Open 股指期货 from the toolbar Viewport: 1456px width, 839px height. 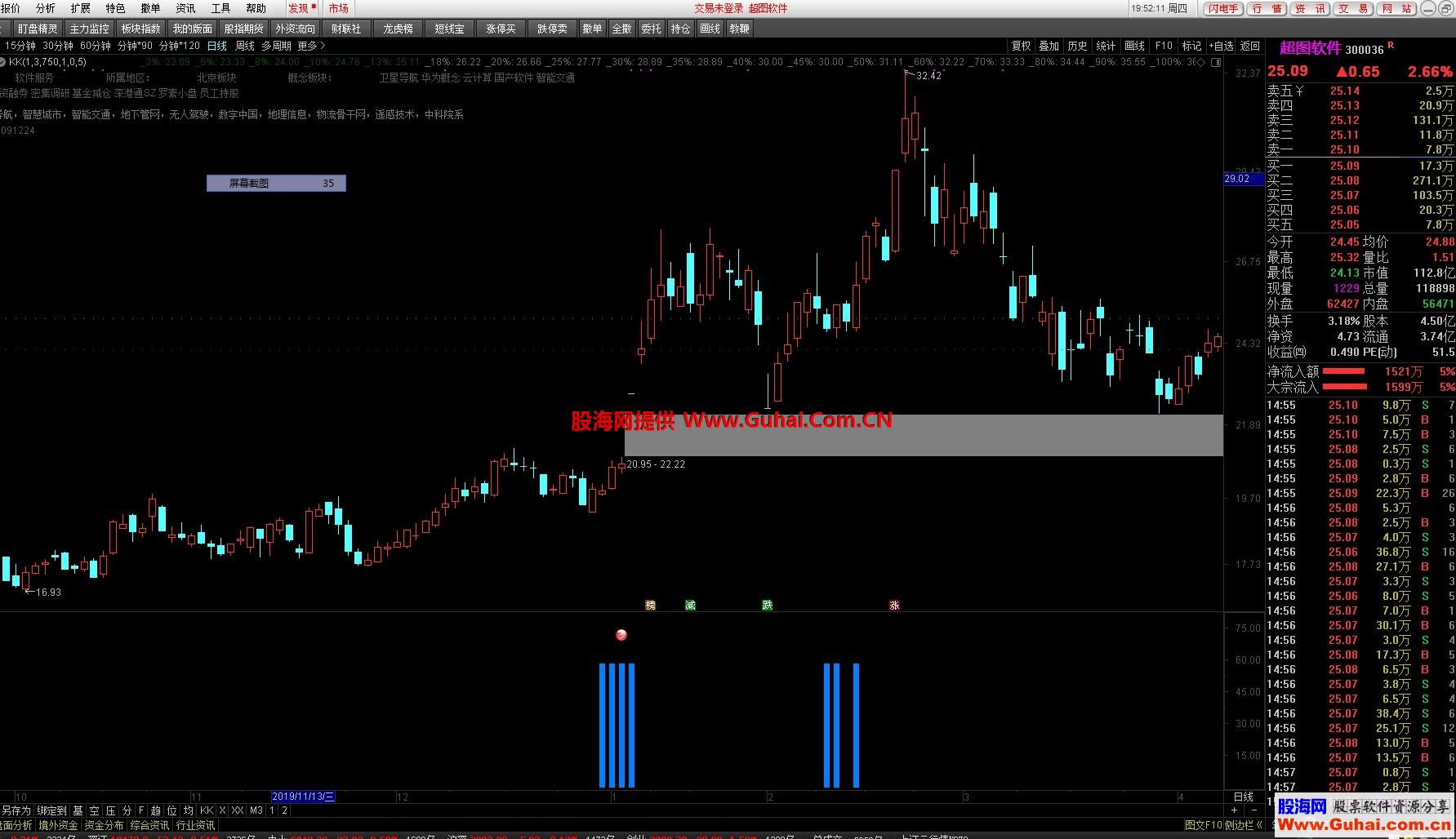pyautogui.click(x=243, y=29)
